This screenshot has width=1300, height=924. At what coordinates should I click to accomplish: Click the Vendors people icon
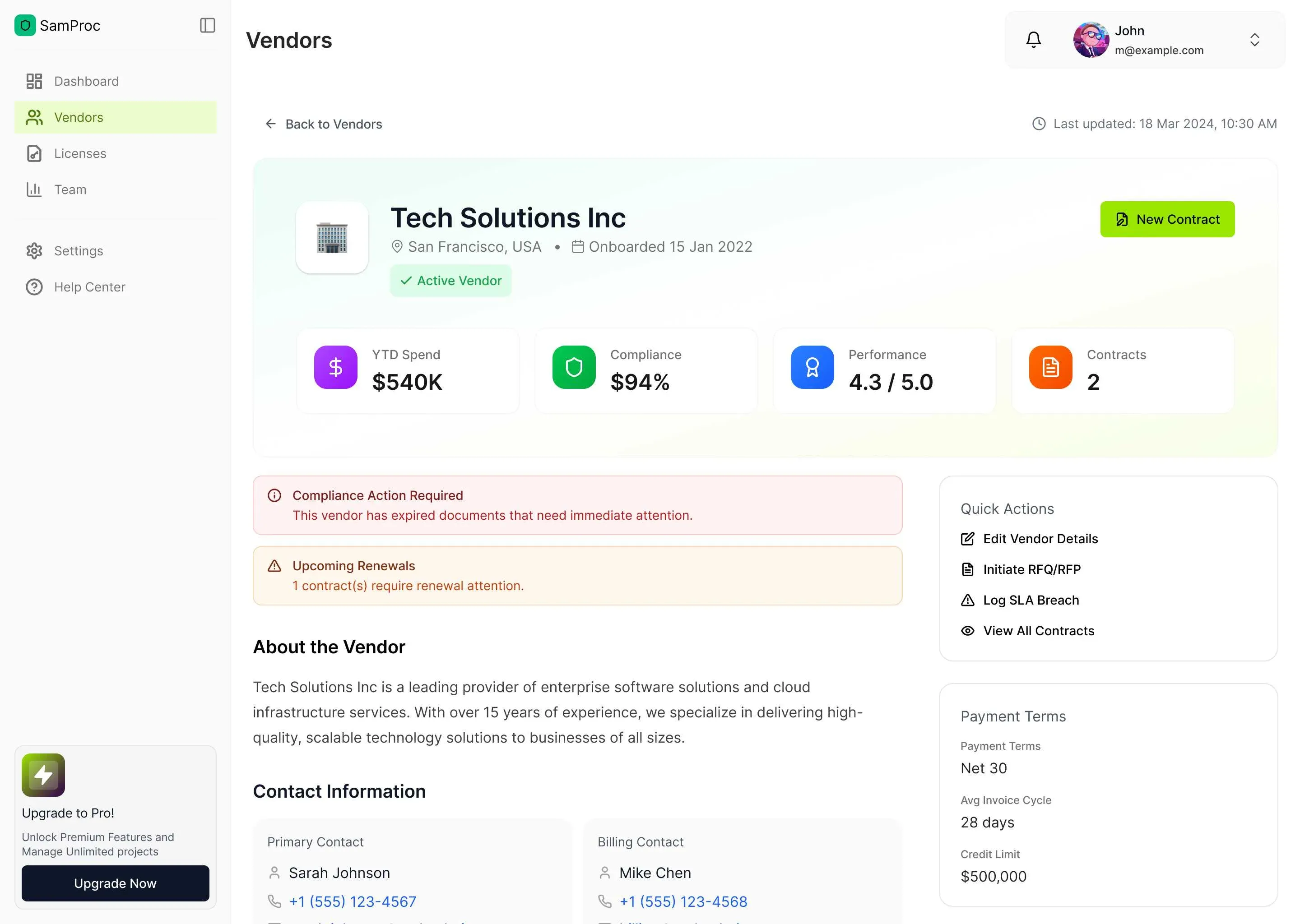34,117
